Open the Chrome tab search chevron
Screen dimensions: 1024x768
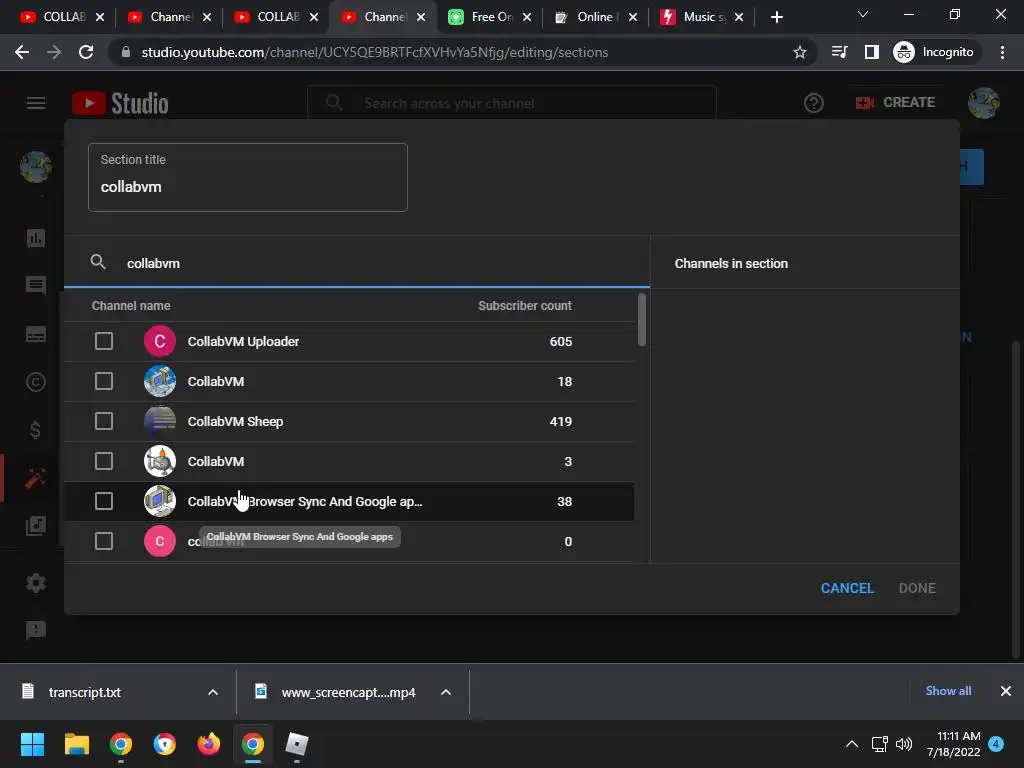[x=863, y=14]
